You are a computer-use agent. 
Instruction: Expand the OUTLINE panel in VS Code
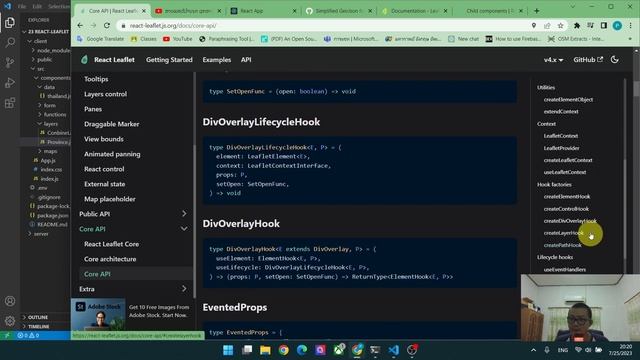pyautogui.click(x=38, y=317)
